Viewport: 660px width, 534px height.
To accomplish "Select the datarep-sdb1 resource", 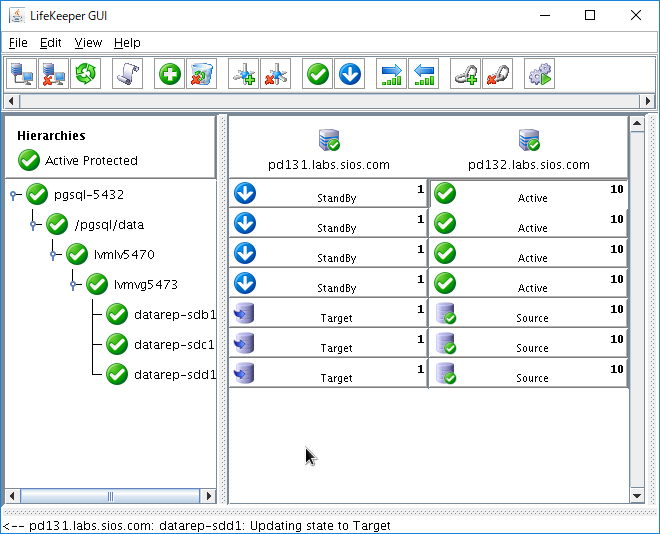I will point(175,315).
